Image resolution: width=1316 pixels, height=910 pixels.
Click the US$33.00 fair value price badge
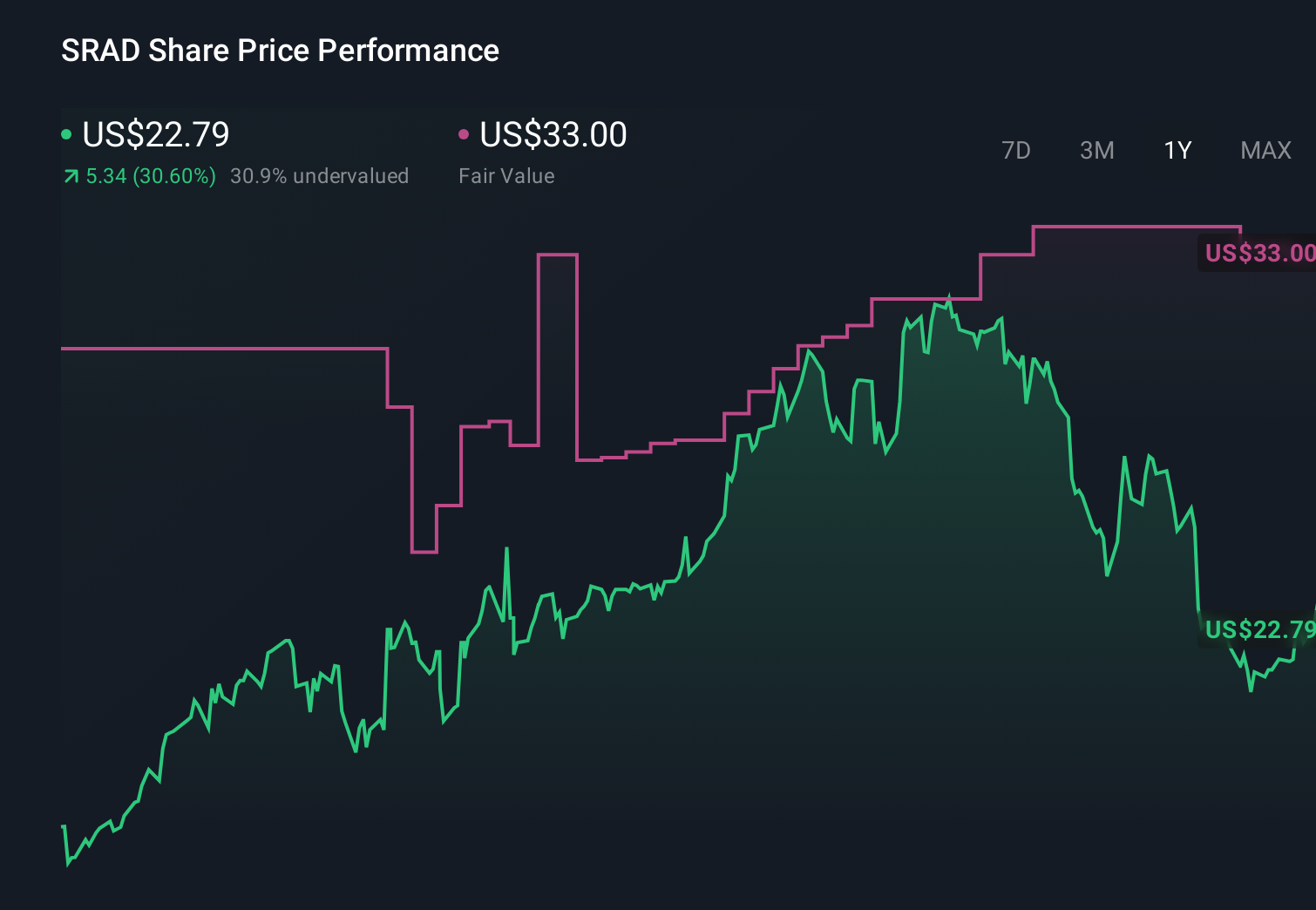(x=1259, y=254)
